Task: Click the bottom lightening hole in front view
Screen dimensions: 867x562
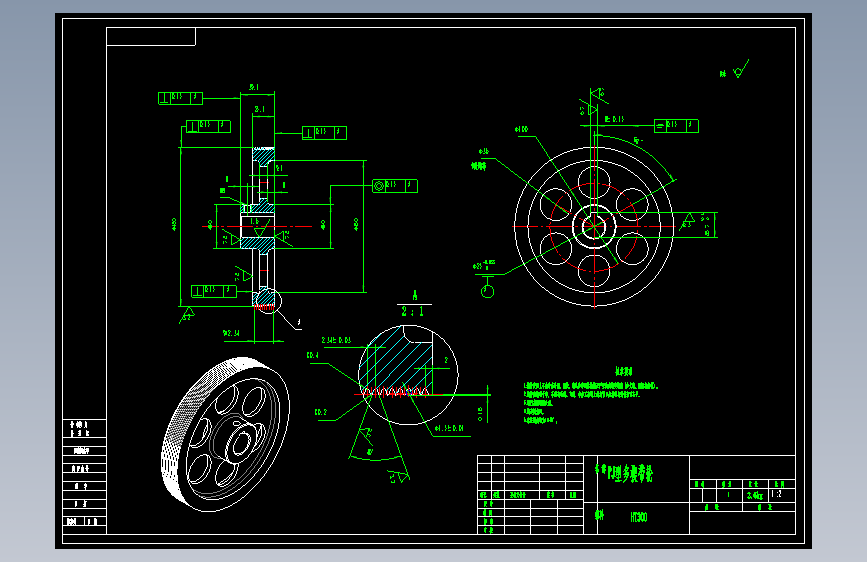Action: [594, 270]
